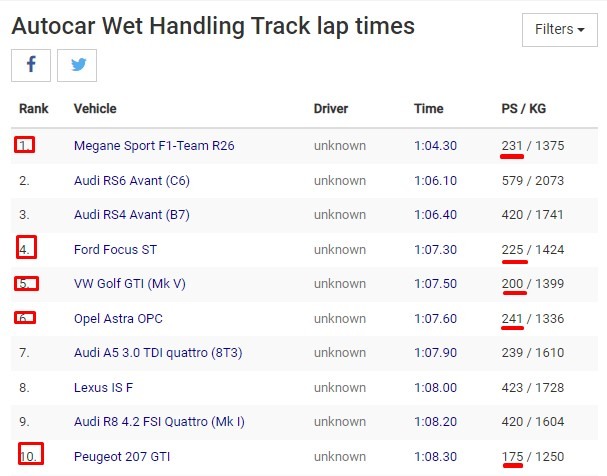This screenshot has width=607, height=476.
Task: Open VW Golf GTI (Mk V) page
Action: (130, 283)
